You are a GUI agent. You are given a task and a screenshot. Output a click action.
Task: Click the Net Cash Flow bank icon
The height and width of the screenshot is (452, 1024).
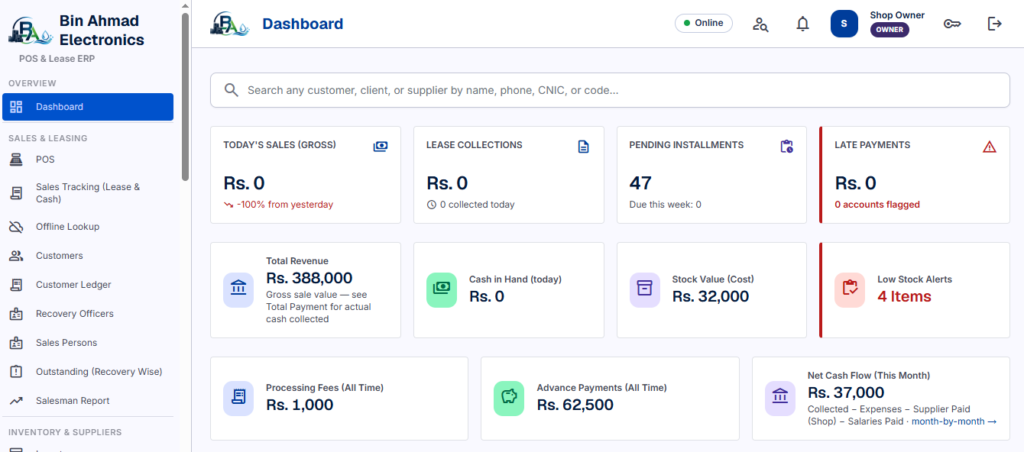point(780,398)
